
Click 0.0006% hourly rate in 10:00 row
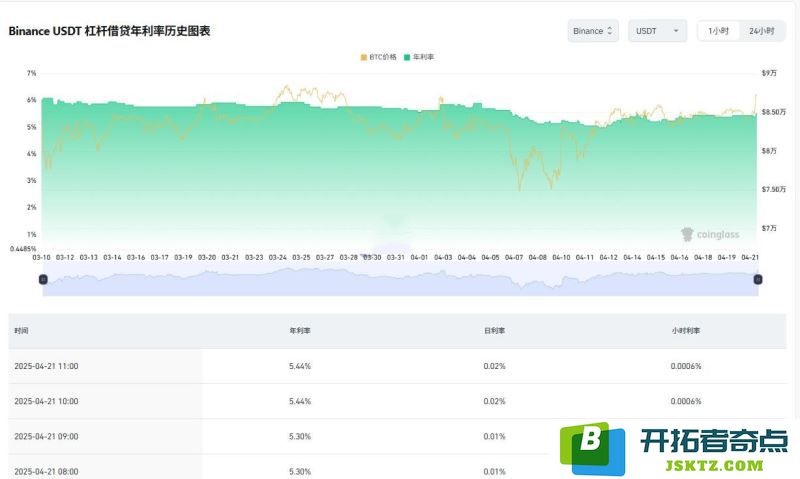point(686,401)
